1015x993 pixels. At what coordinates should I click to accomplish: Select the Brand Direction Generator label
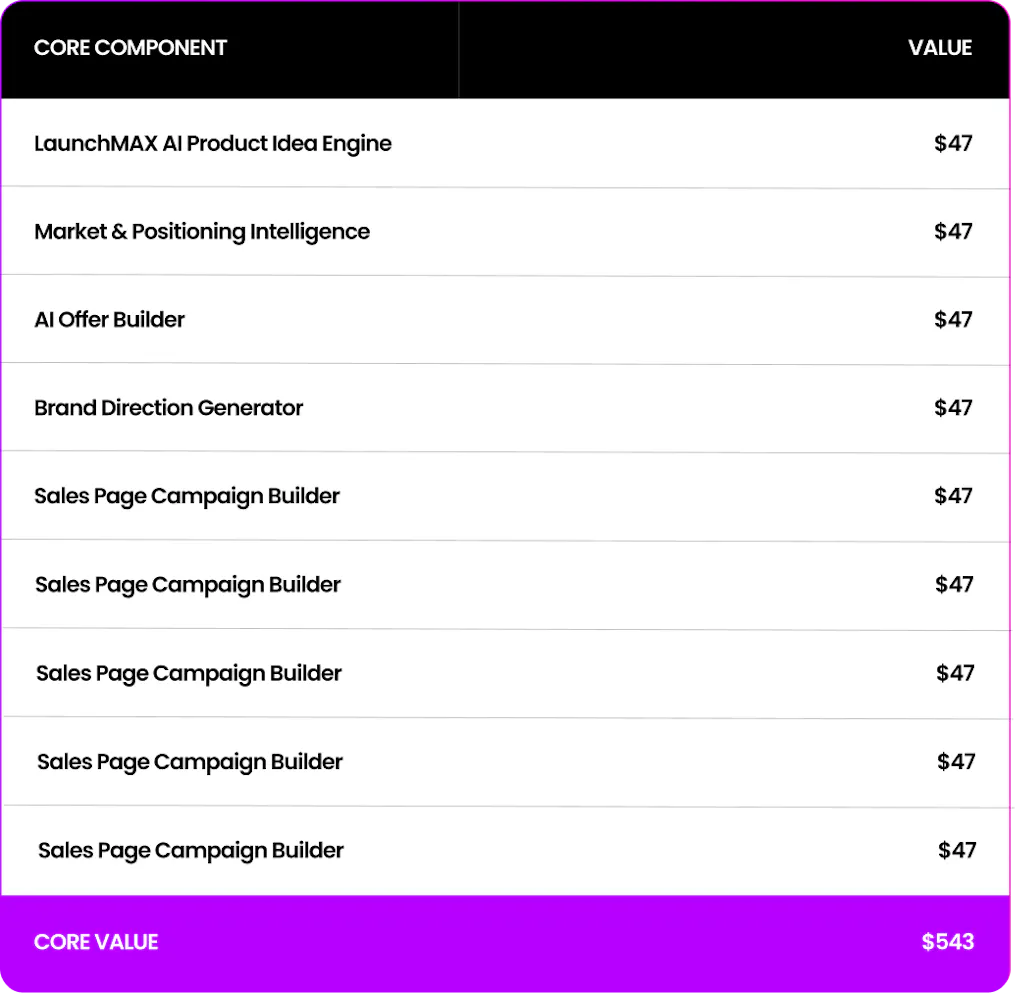(168, 408)
